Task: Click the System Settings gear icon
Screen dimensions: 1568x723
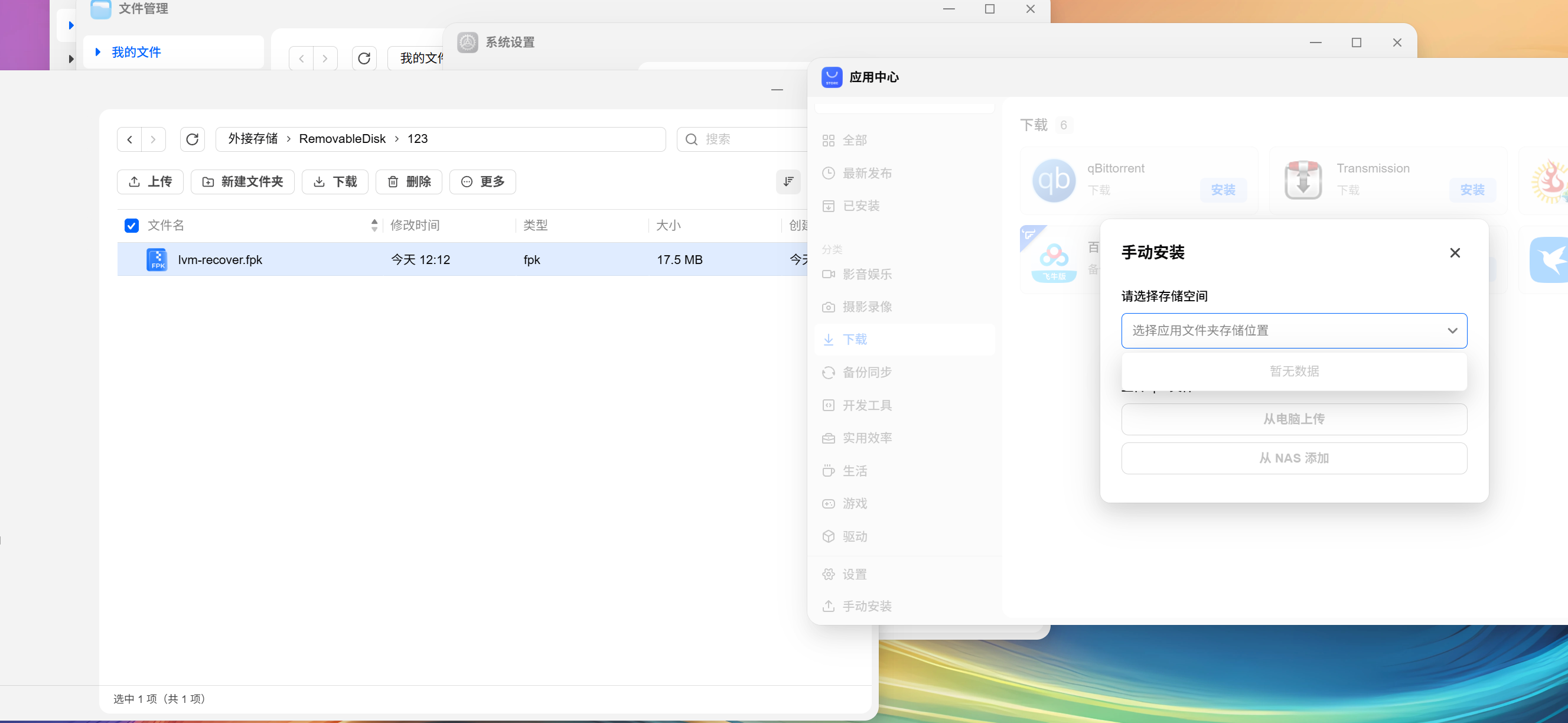Action: 468,43
